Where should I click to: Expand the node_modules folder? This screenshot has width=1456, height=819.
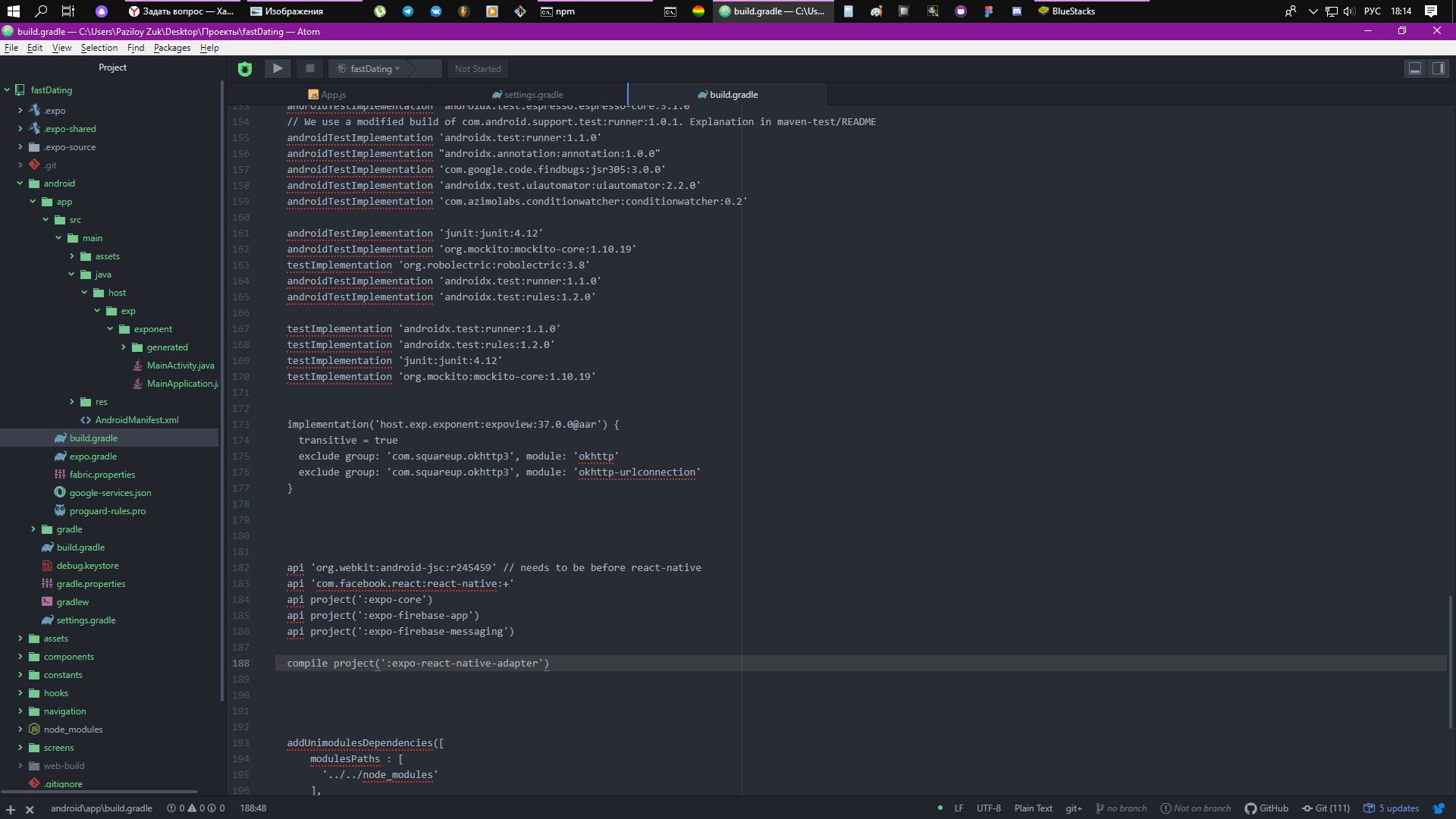(20, 730)
